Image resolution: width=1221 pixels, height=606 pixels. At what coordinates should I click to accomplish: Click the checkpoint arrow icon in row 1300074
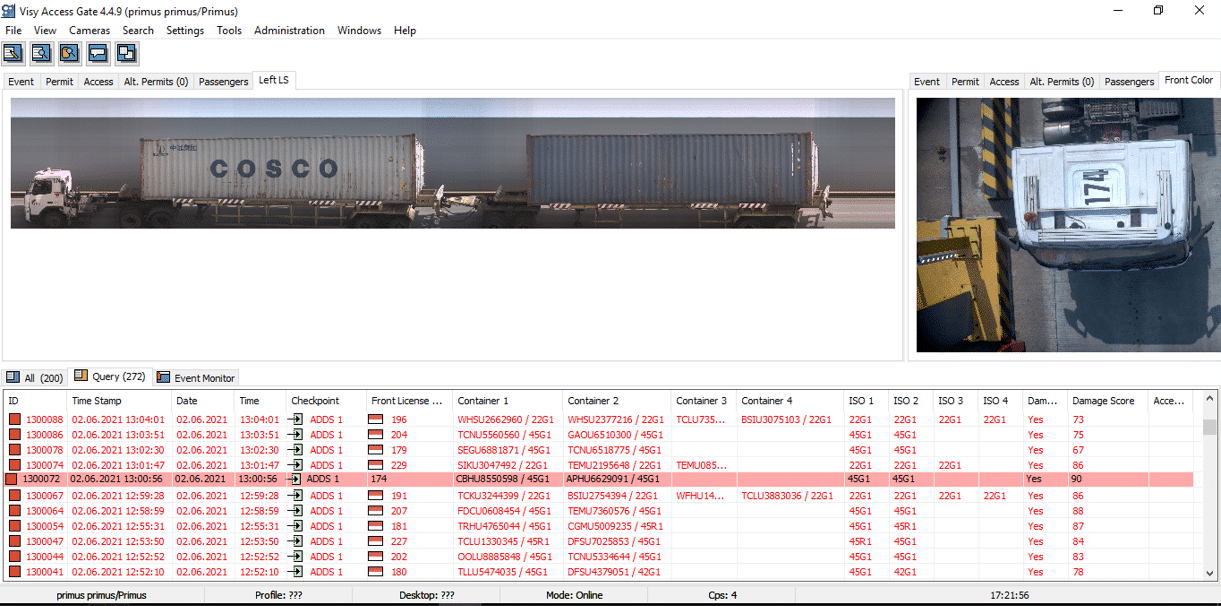[296, 465]
